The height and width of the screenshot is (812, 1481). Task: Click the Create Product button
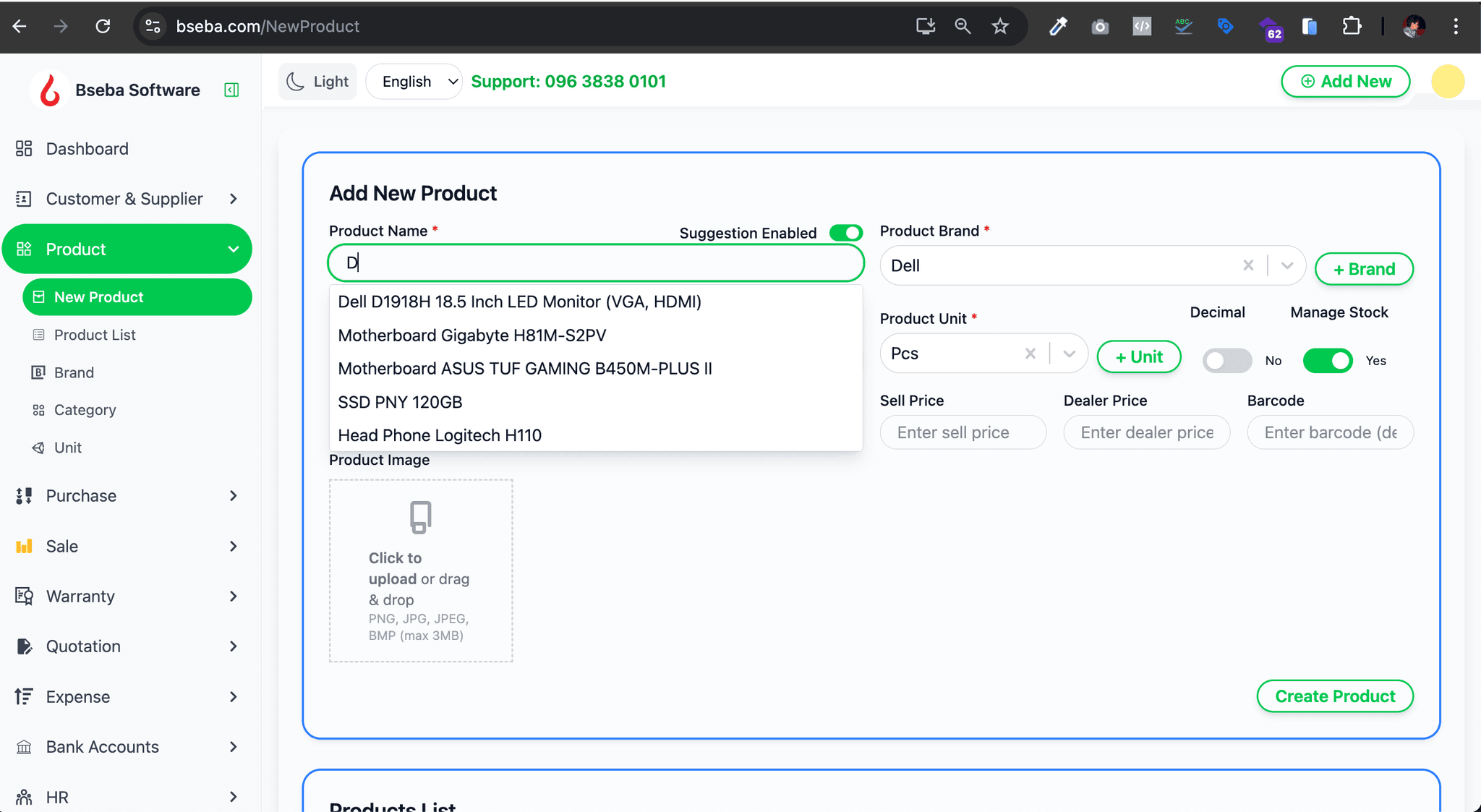1334,696
